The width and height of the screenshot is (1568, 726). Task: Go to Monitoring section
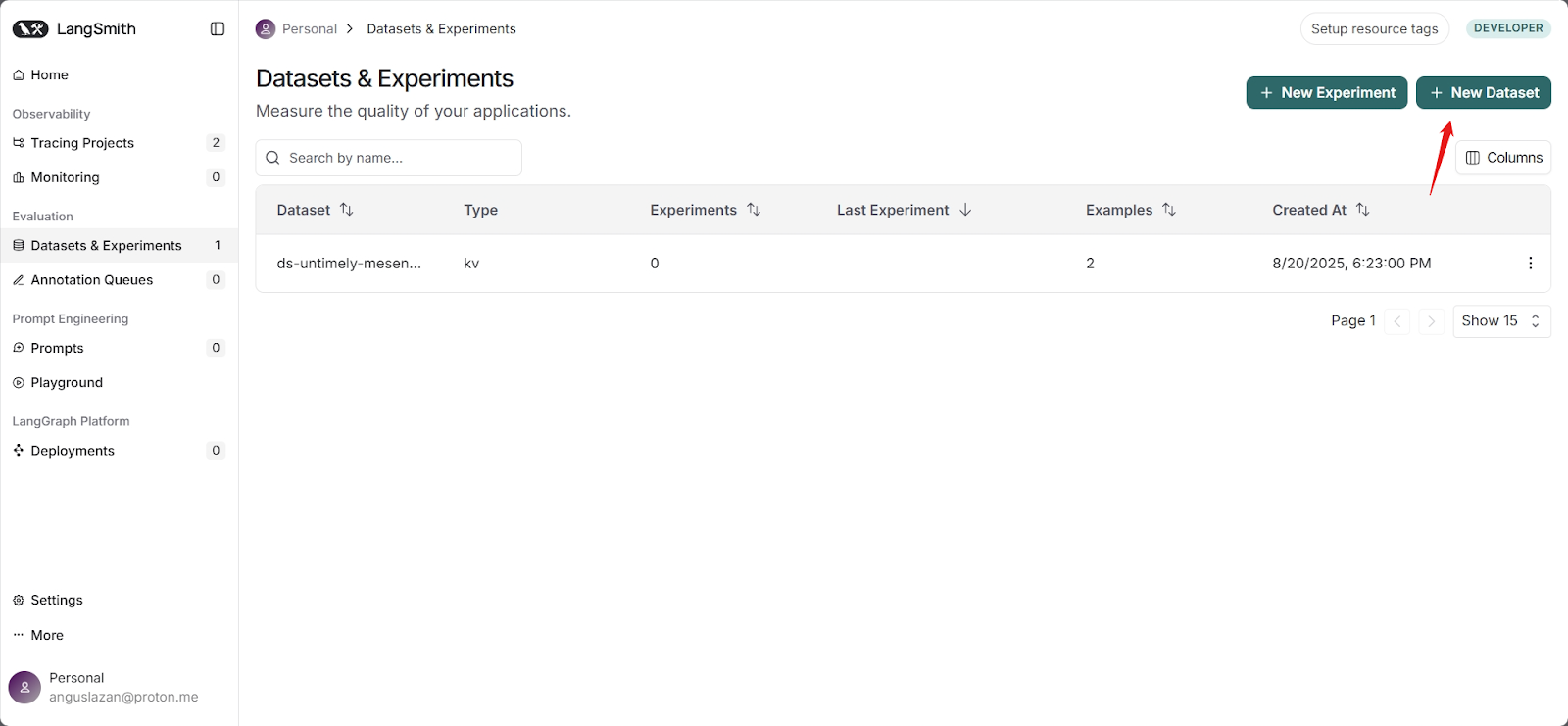[119, 177]
